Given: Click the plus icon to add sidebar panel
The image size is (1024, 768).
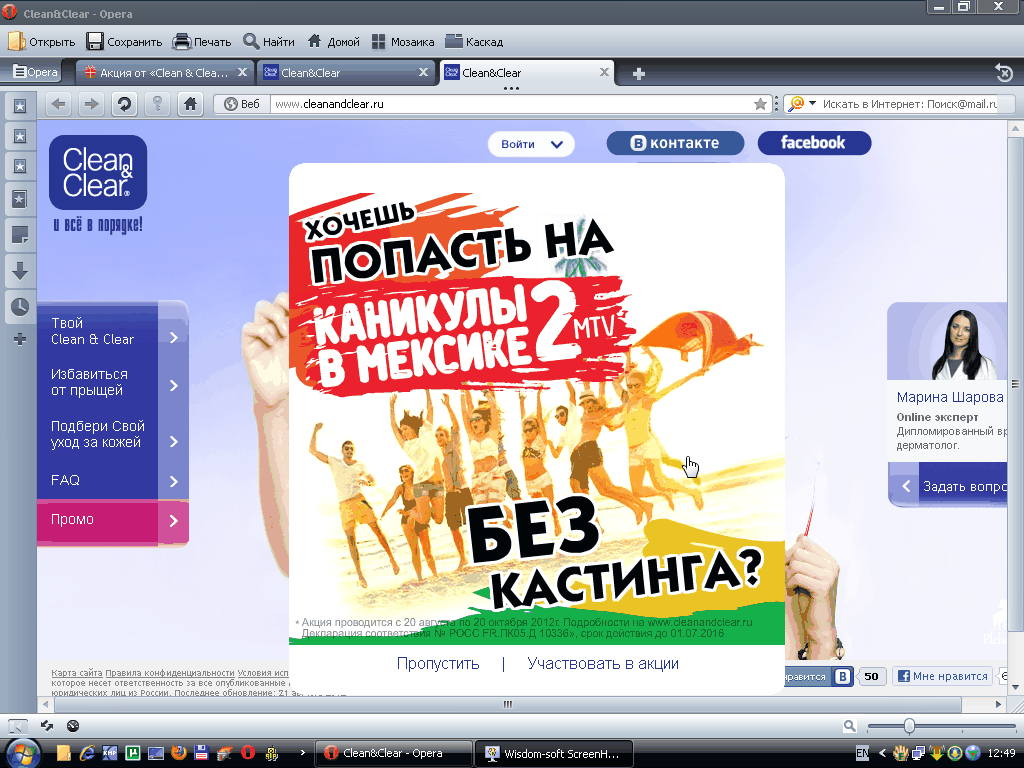Looking at the screenshot, I should [x=20, y=339].
